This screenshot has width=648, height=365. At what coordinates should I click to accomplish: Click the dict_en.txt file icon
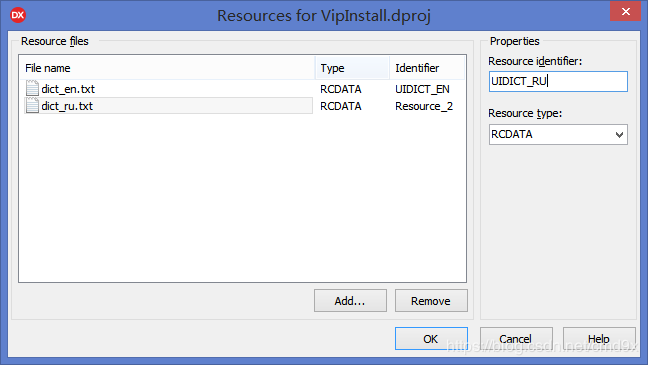pyautogui.click(x=32, y=88)
